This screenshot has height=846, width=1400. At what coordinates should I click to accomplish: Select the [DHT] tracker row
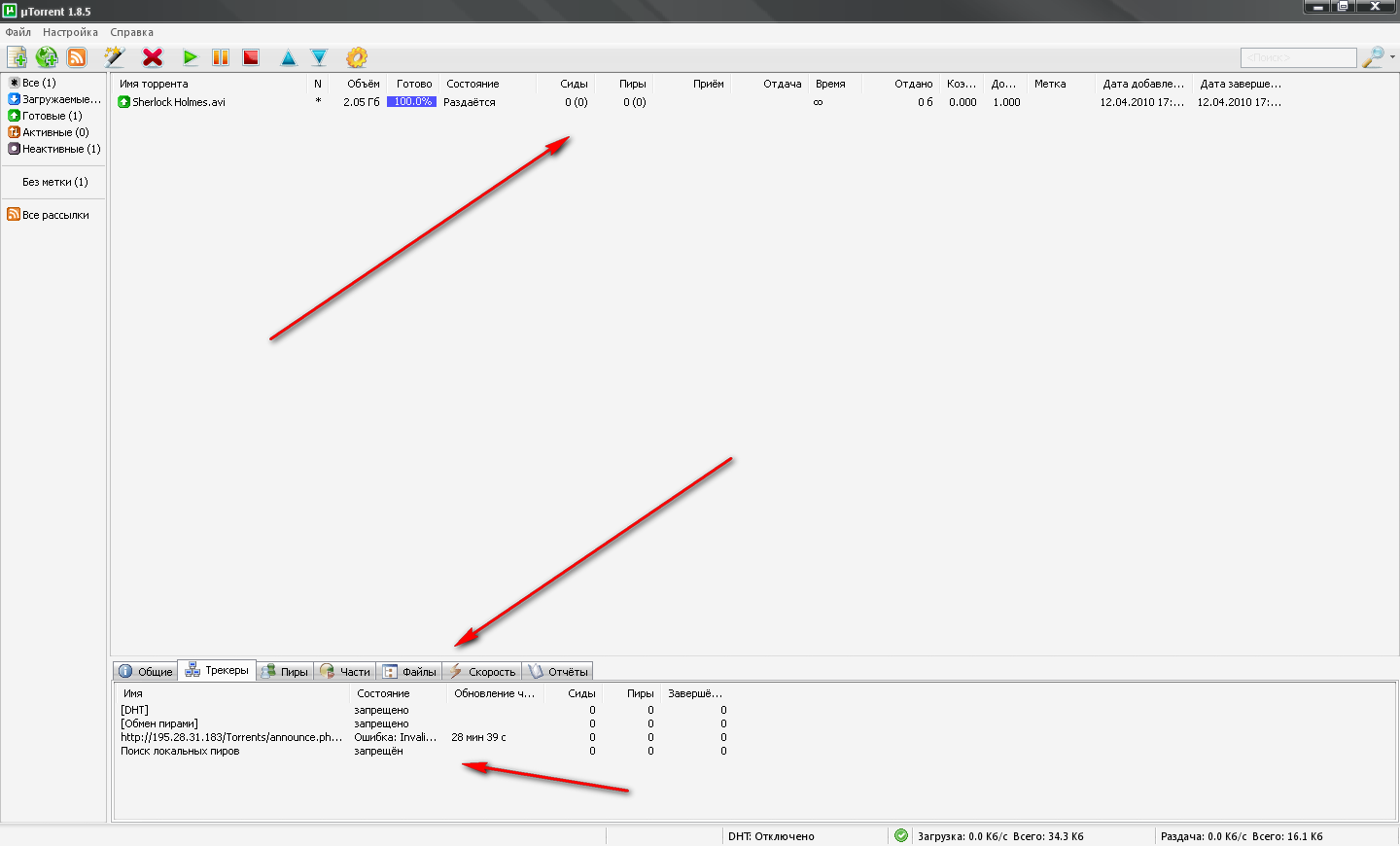pyautogui.click(x=424, y=710)
